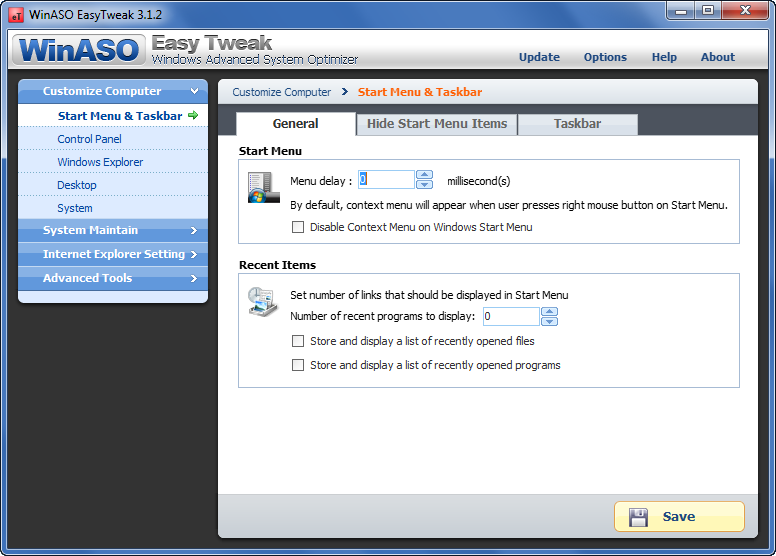Switch to the General tab

[x=296, y=124]
